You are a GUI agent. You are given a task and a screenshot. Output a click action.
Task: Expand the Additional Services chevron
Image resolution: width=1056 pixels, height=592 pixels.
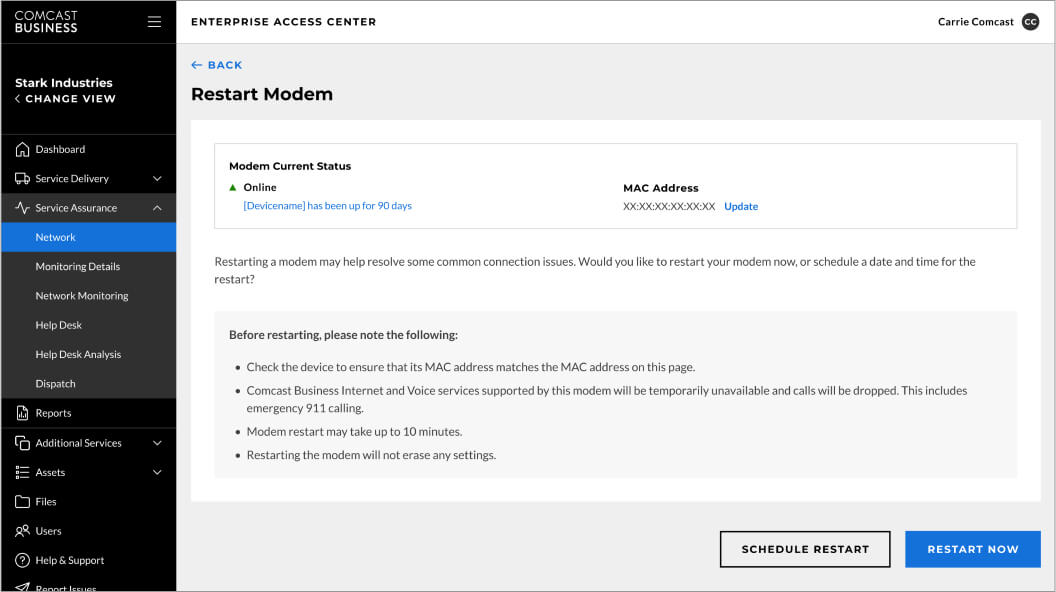pyautogui.click(x=157, y=443)
